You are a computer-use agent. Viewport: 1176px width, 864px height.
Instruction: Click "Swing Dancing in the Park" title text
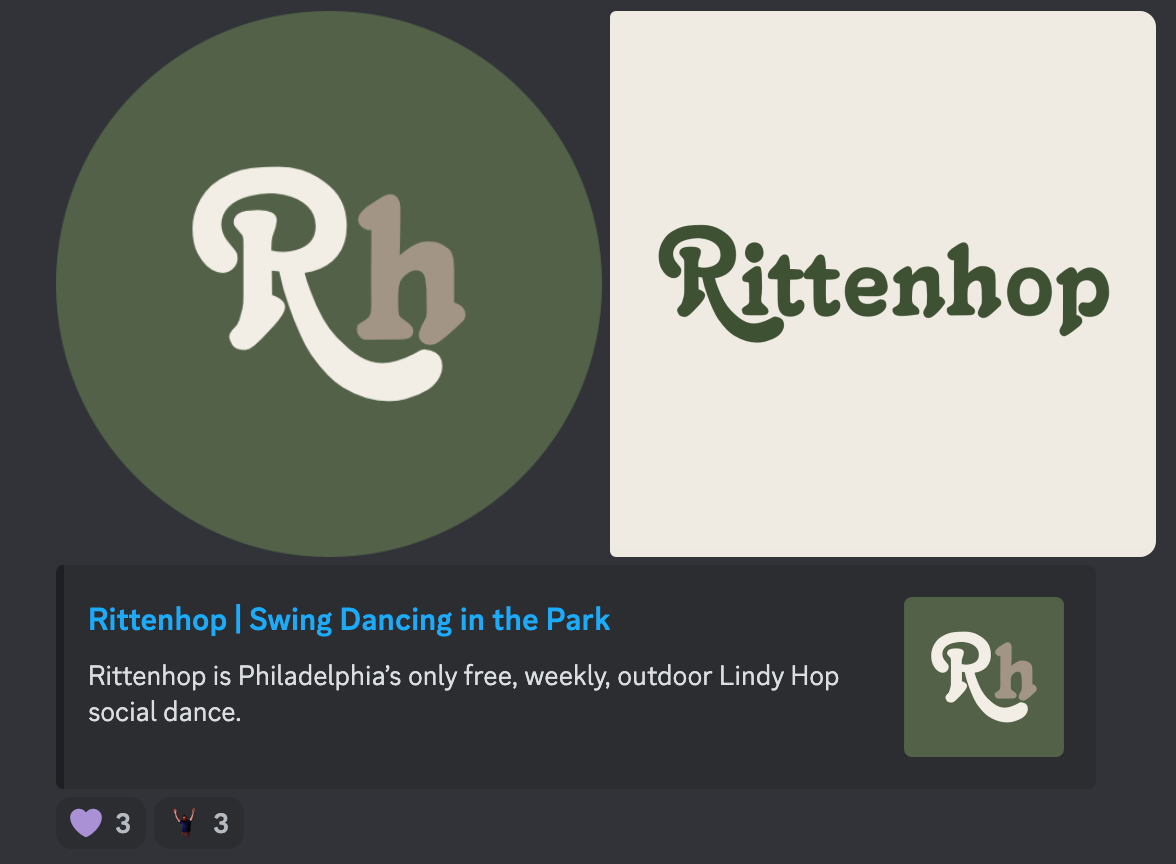pos(429,620)
